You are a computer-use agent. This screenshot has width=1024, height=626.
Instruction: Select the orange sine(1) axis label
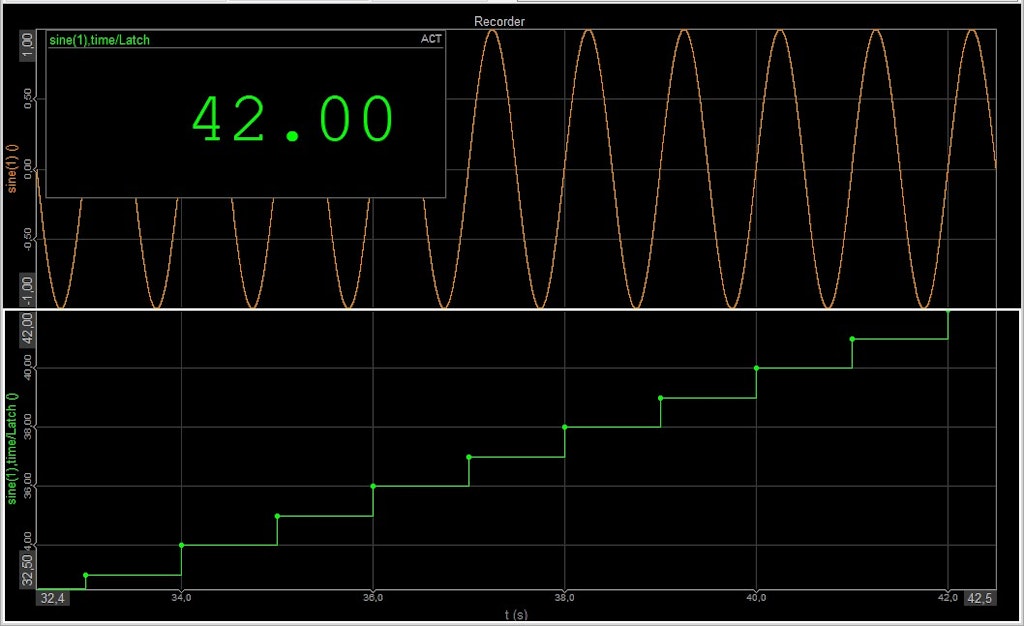[x=12, y=168]
